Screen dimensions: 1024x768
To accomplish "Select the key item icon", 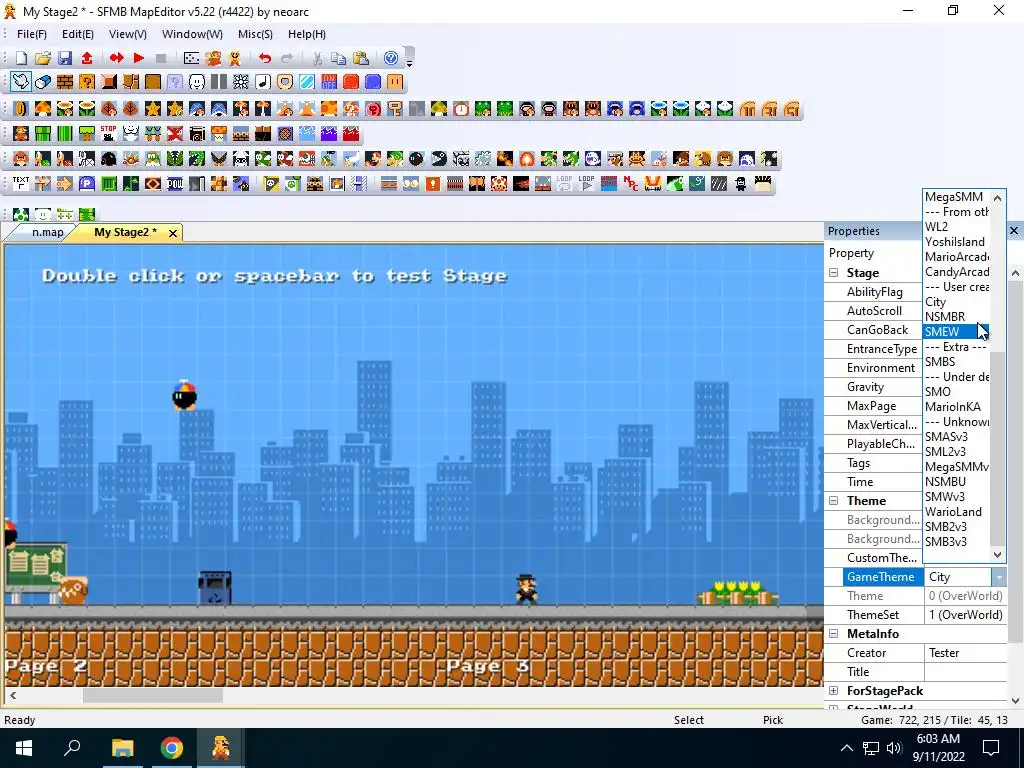I will pos(394,109).
